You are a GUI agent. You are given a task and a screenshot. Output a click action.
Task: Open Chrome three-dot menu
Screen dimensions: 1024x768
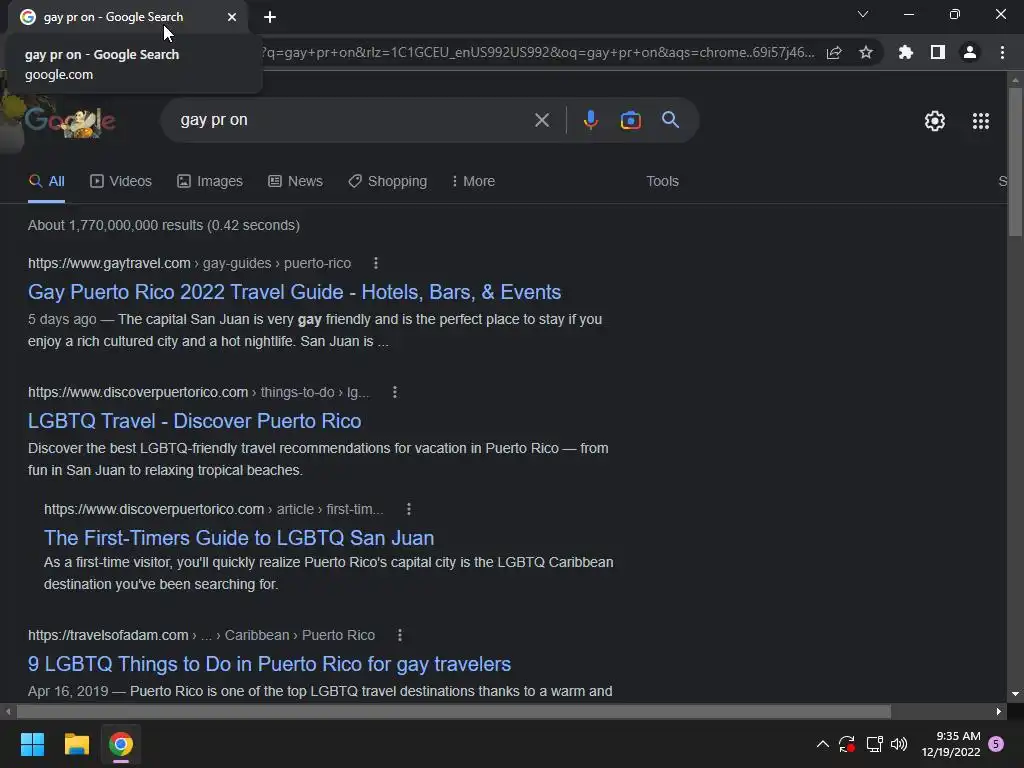pos(1002,52)
